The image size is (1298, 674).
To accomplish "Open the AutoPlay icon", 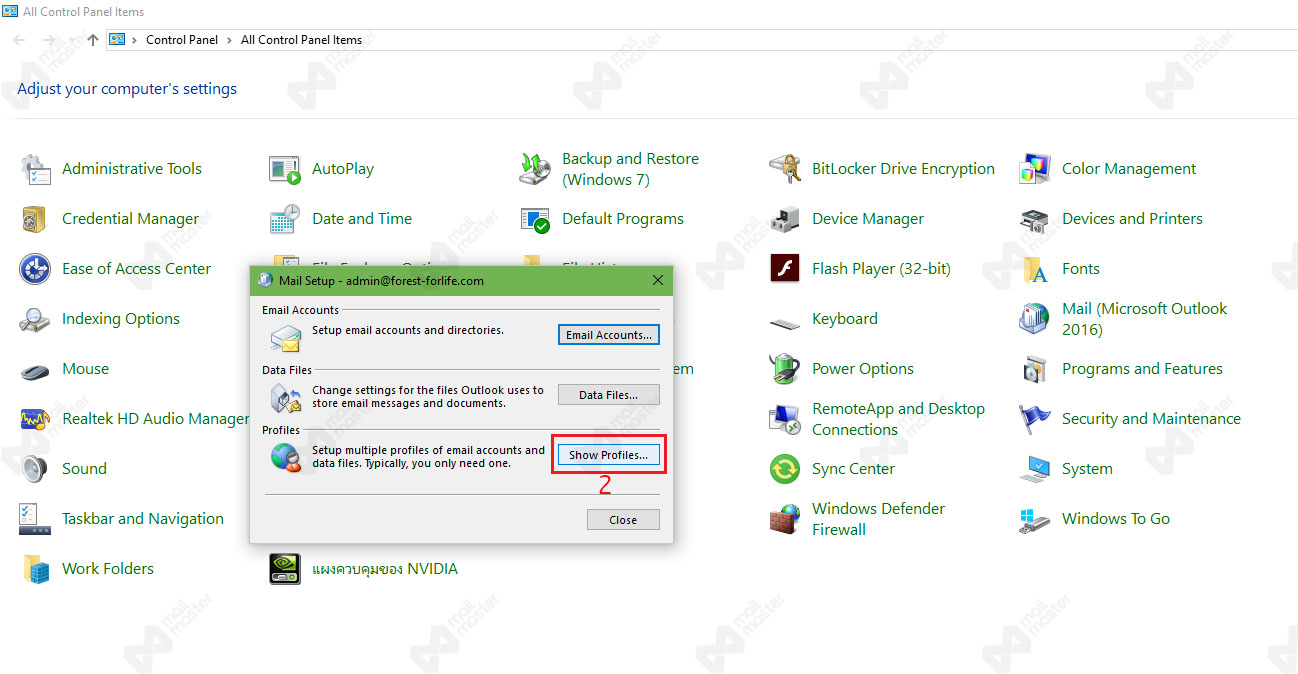I will (285, 169).
